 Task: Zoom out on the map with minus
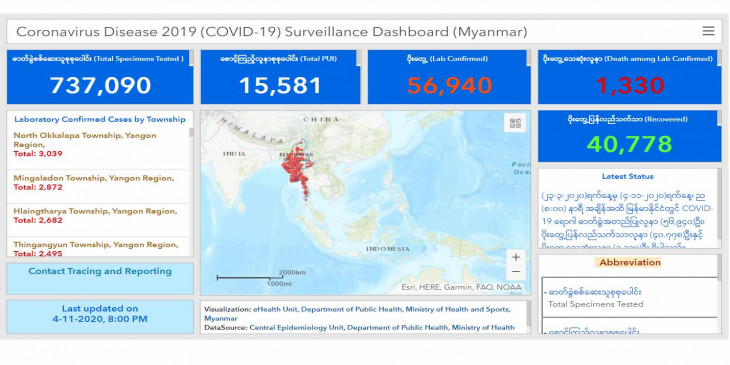point(516,272)
